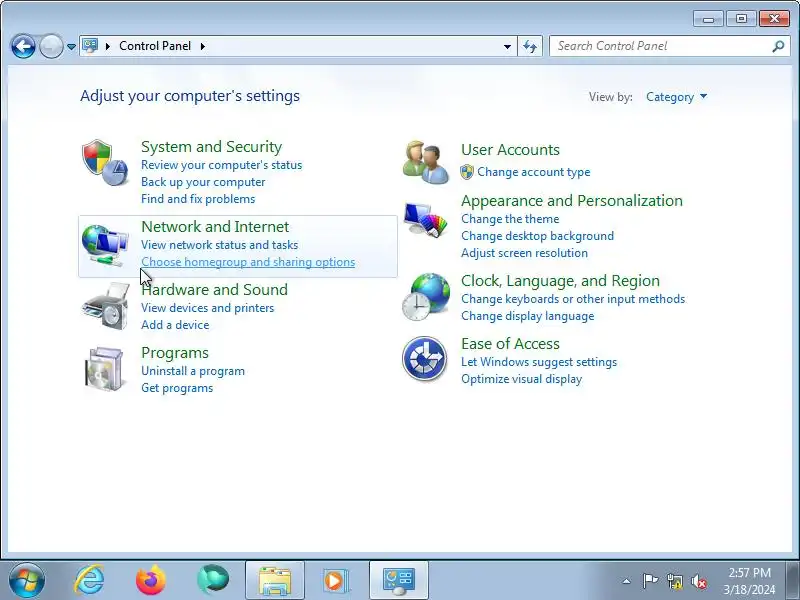Open the green swirl app on the taskbar
The width and height of the screenshot is (800, 600).
213,579
